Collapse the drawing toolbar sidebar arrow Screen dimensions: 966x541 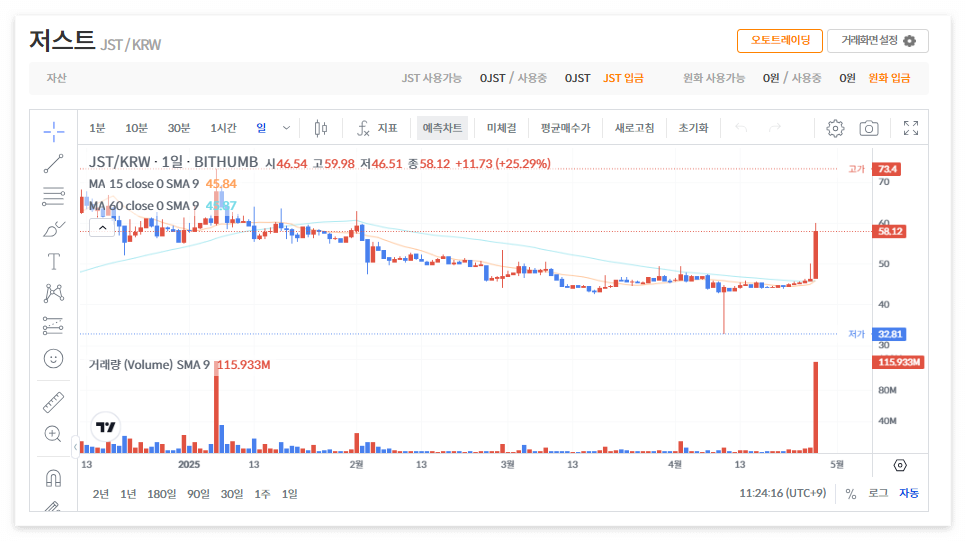(x=75, y=447)
